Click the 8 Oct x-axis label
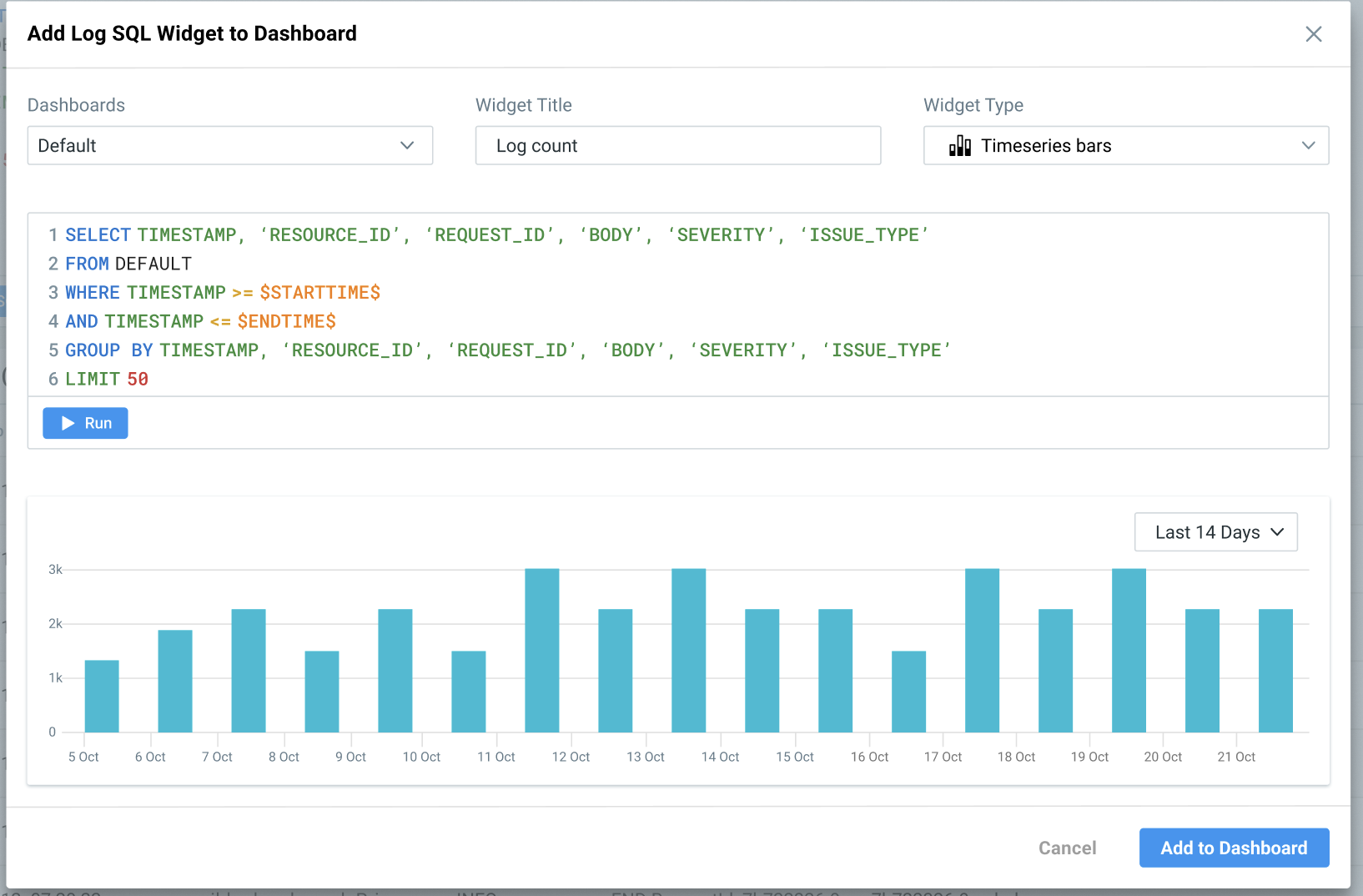The height and width of the screenshot is (896, 1363). pos(284,757)
